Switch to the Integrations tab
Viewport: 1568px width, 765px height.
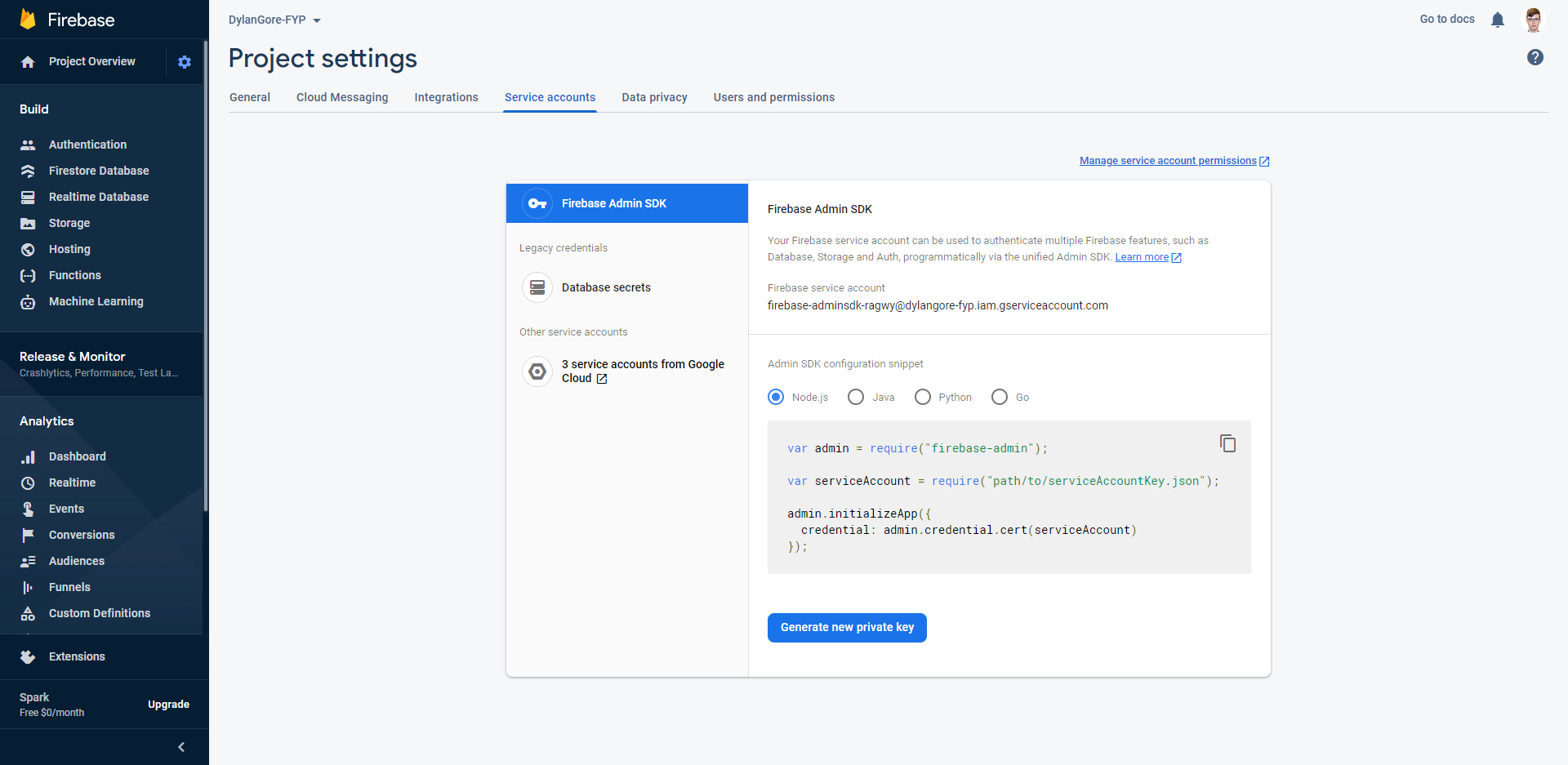pyautogui.click(x=446, y=97)
